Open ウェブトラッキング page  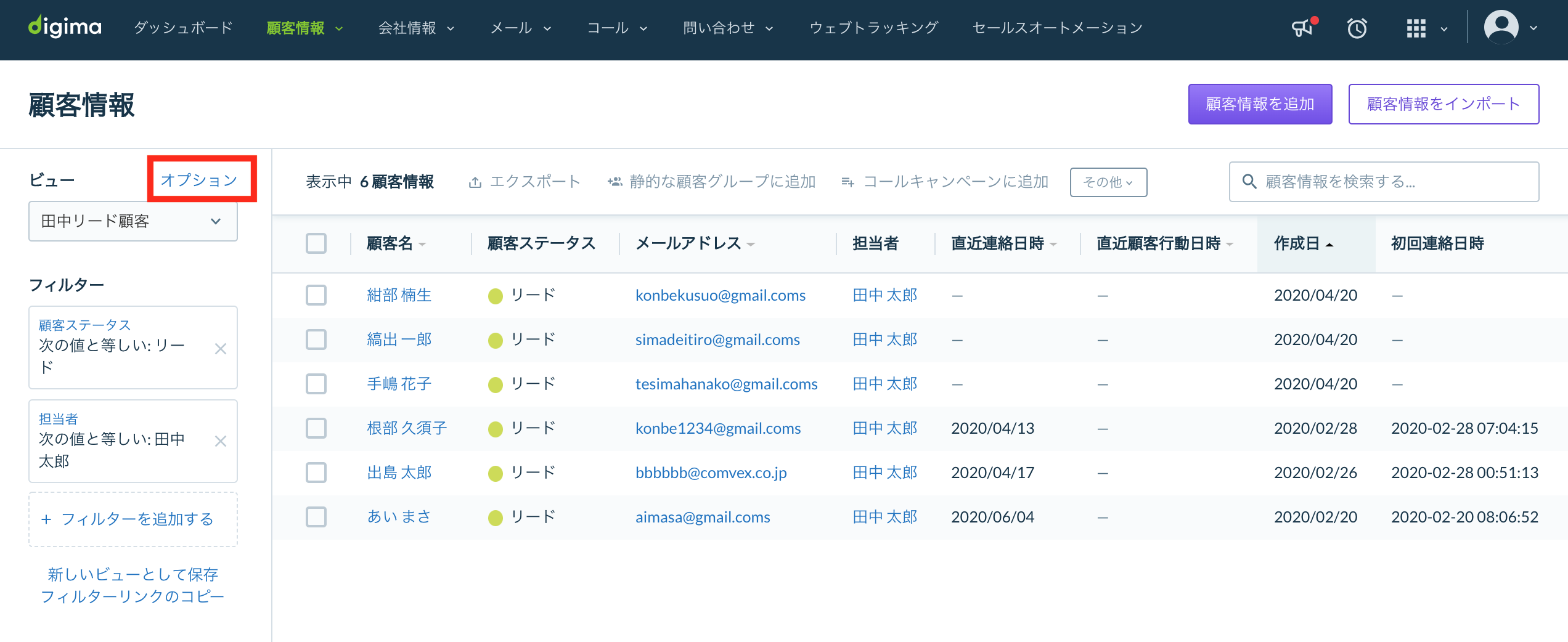[874, 28]
